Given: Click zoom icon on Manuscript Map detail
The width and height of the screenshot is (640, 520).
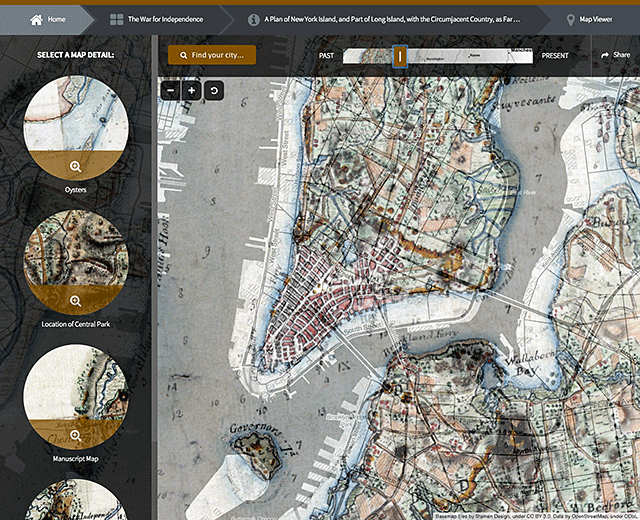Looking at the screenshot, I should pos(76,436).
